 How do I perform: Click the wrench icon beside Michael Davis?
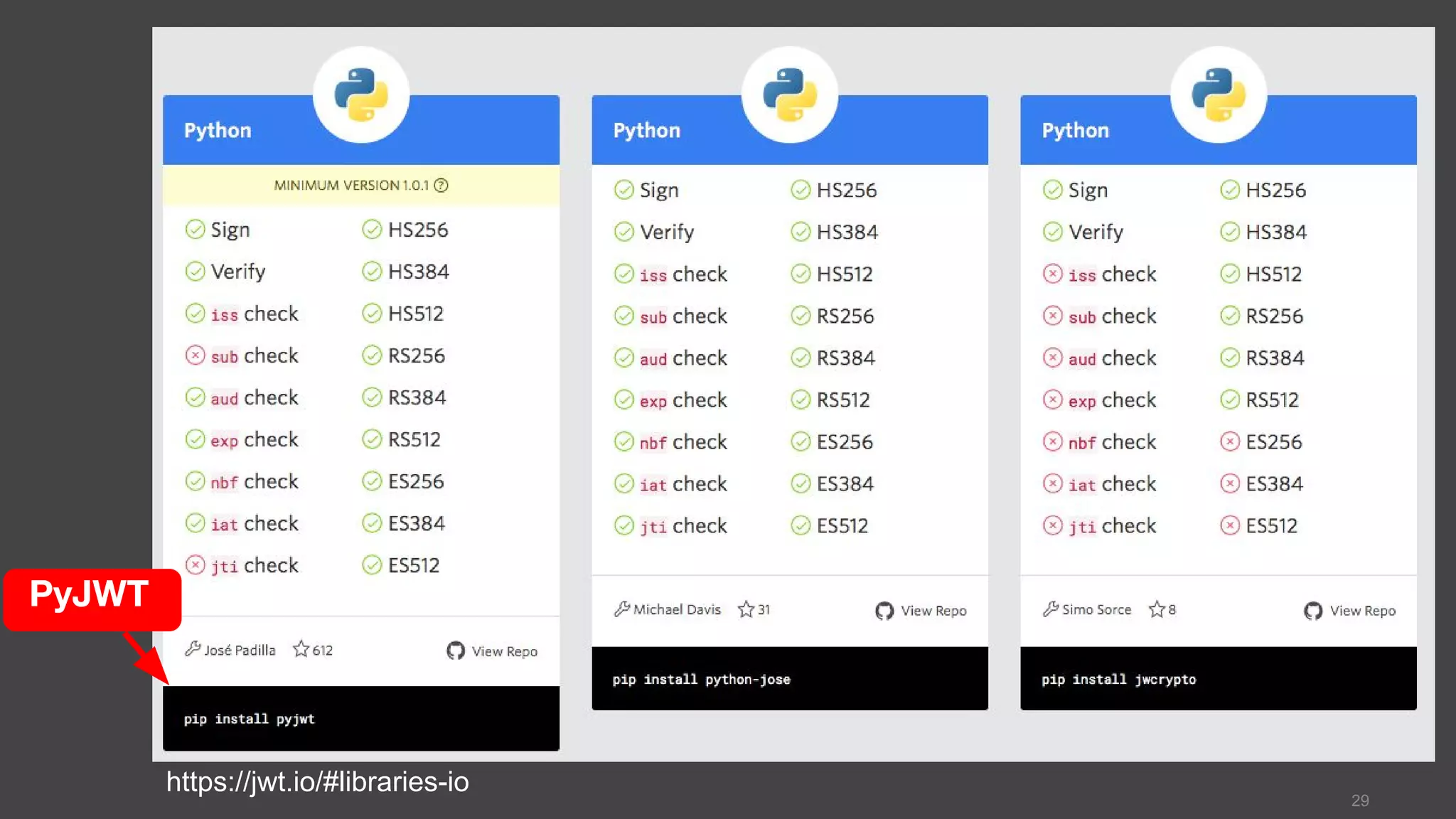click(622, 609)
